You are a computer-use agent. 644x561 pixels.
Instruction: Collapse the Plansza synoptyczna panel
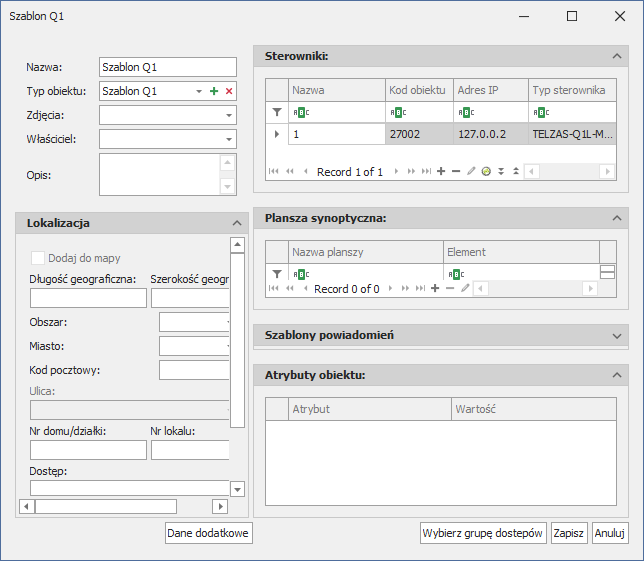[617, 218]
